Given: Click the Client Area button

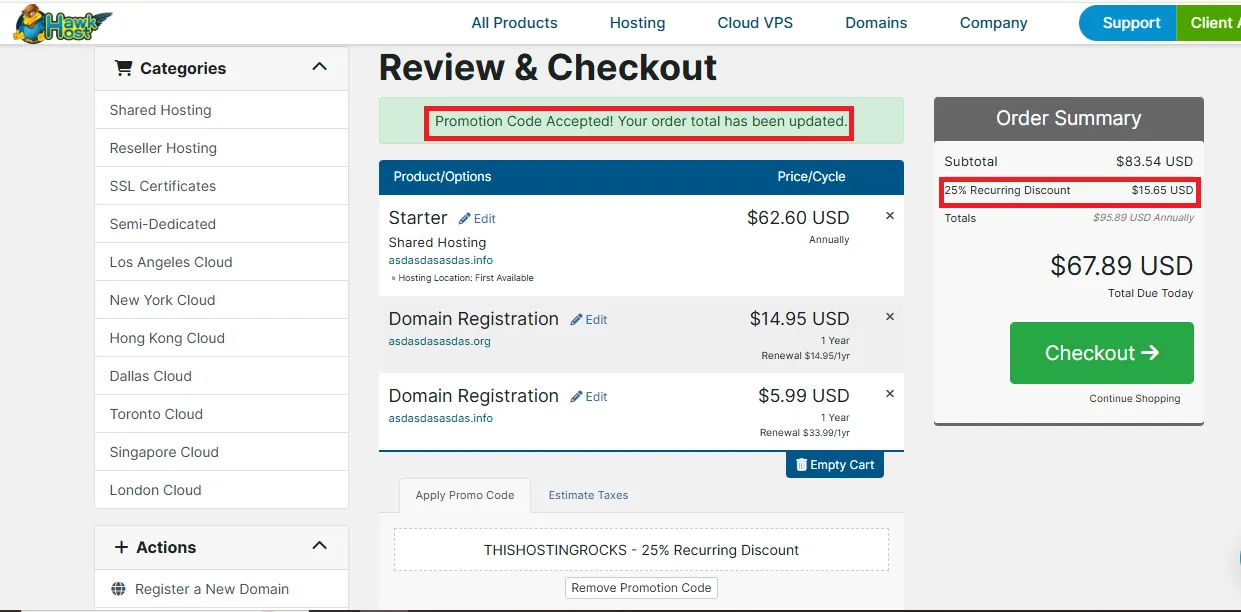Looking at the screenshot, I should 1209,23.
